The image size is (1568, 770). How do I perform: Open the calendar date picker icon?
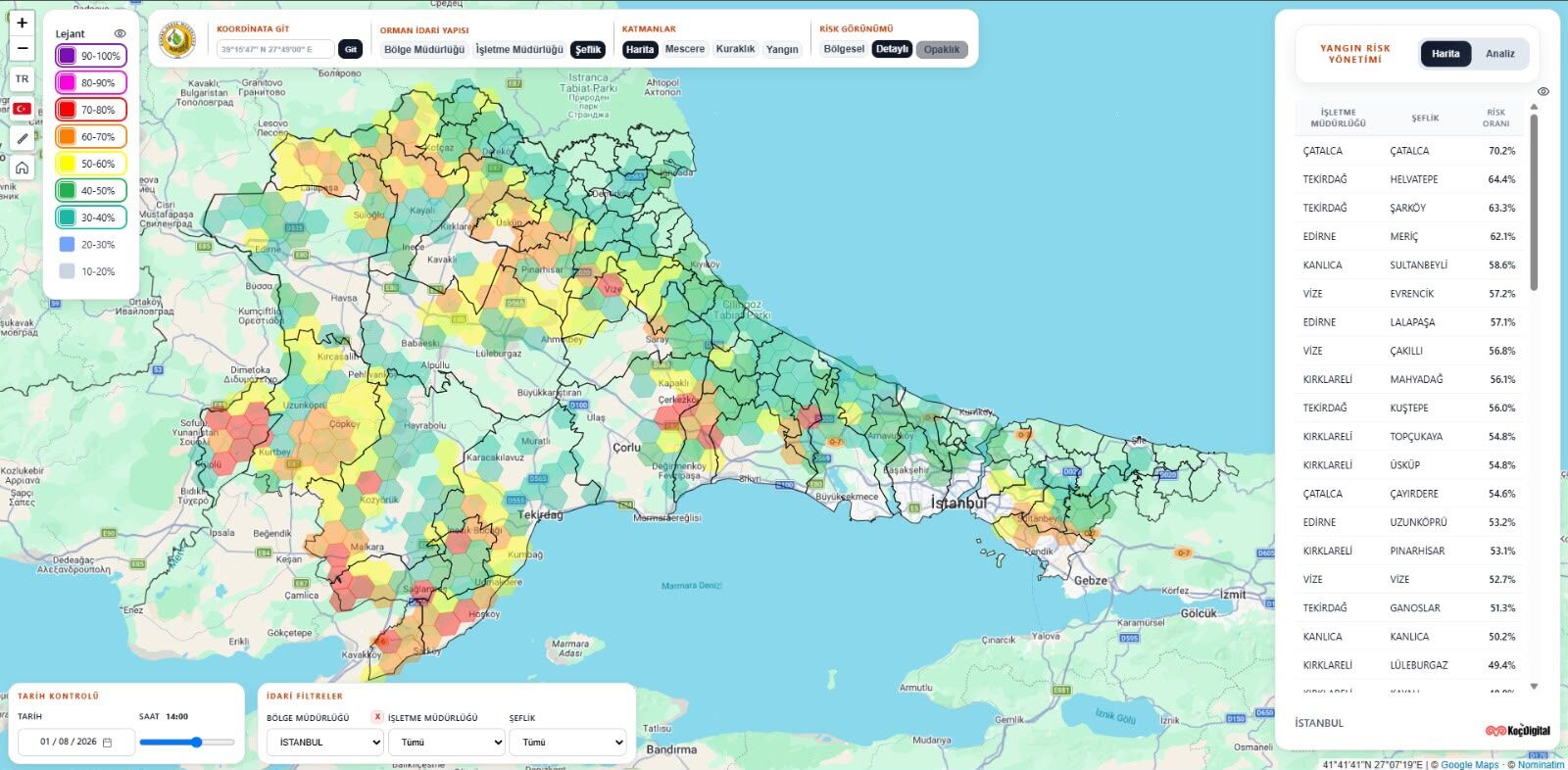tap(107, 743)
